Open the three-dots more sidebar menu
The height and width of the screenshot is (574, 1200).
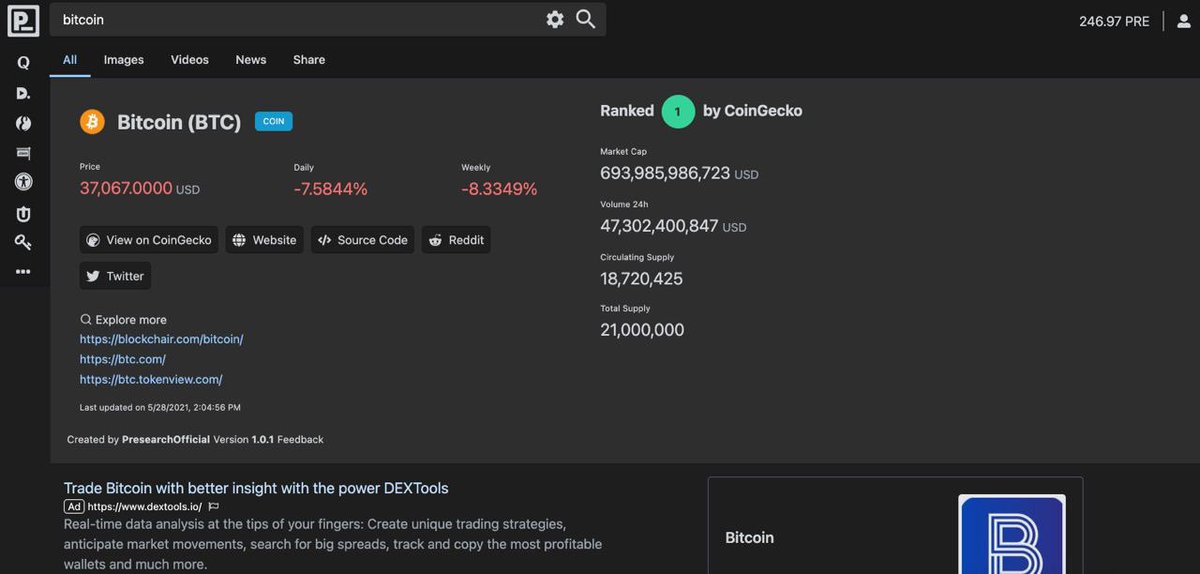pyautogui.click(x=23, y=272)
